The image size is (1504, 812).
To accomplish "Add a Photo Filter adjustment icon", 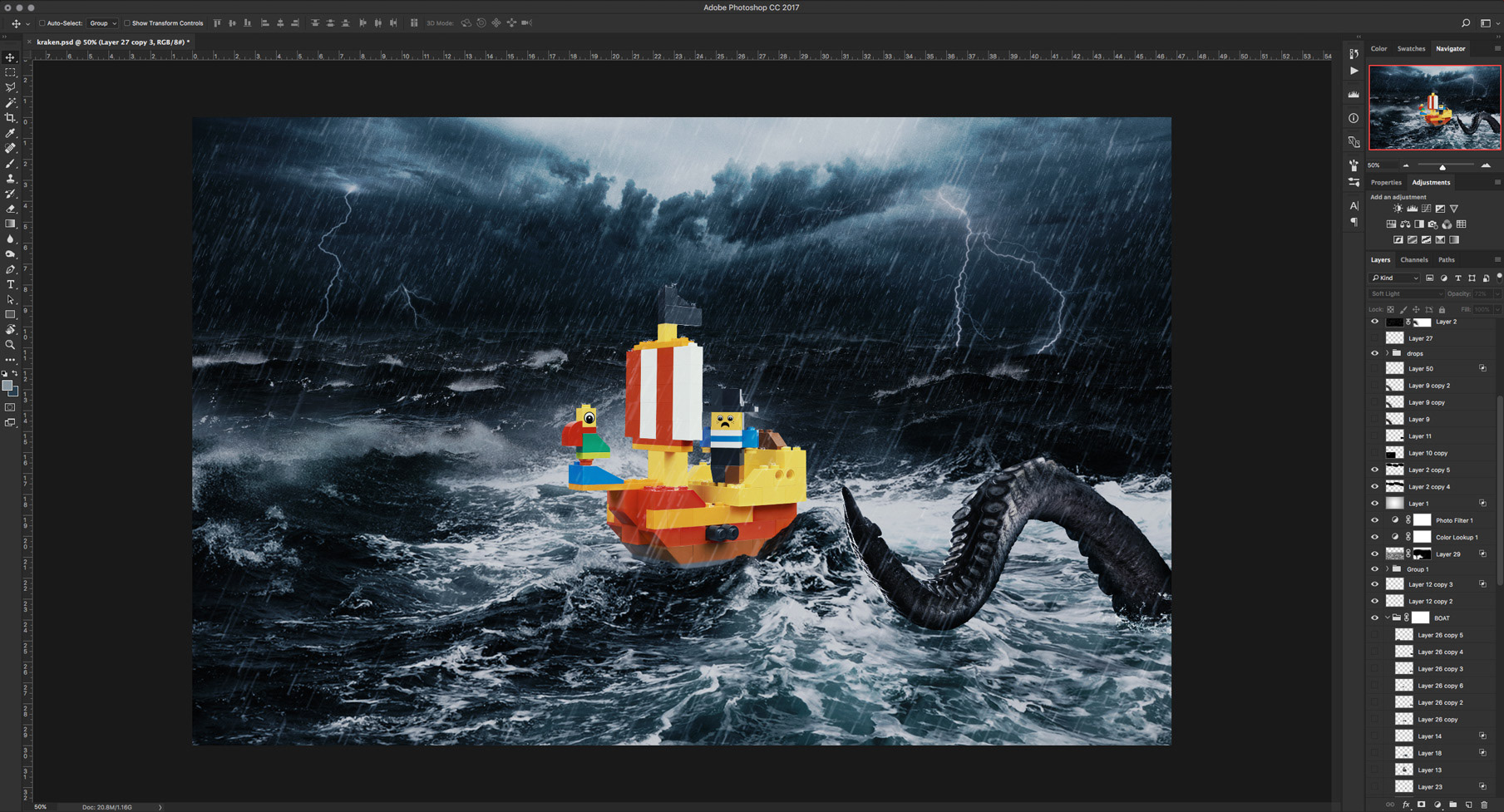I will coord(1433,224).
